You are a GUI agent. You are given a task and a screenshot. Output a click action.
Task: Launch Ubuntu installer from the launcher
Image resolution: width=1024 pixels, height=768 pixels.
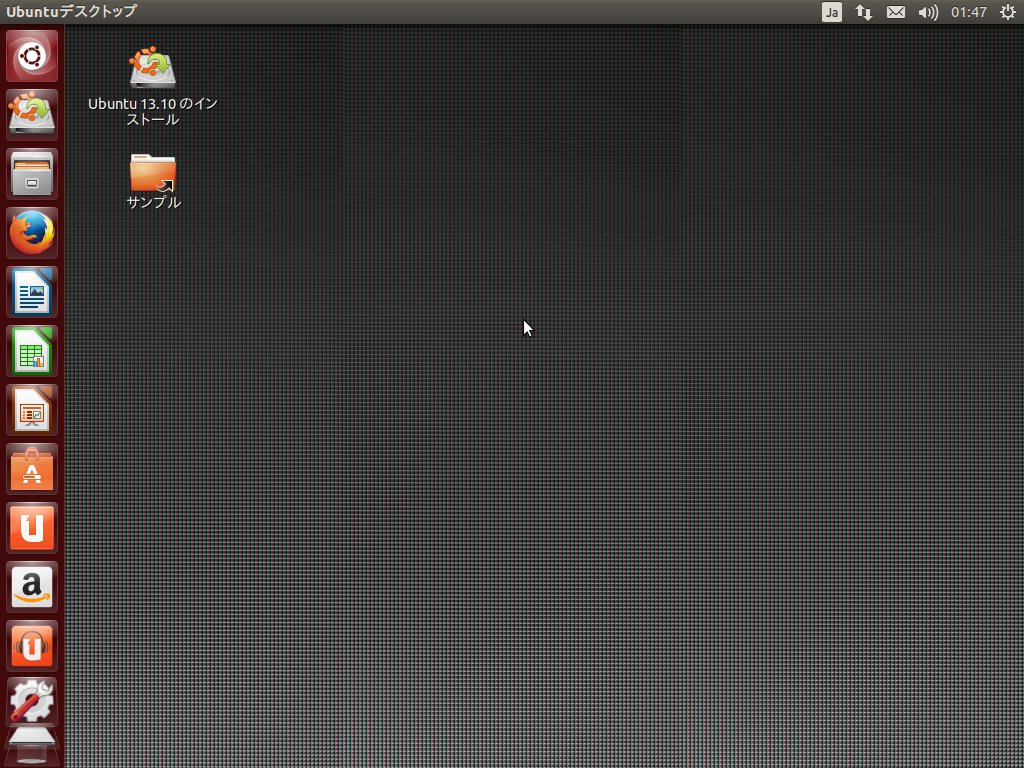[32, 114]
